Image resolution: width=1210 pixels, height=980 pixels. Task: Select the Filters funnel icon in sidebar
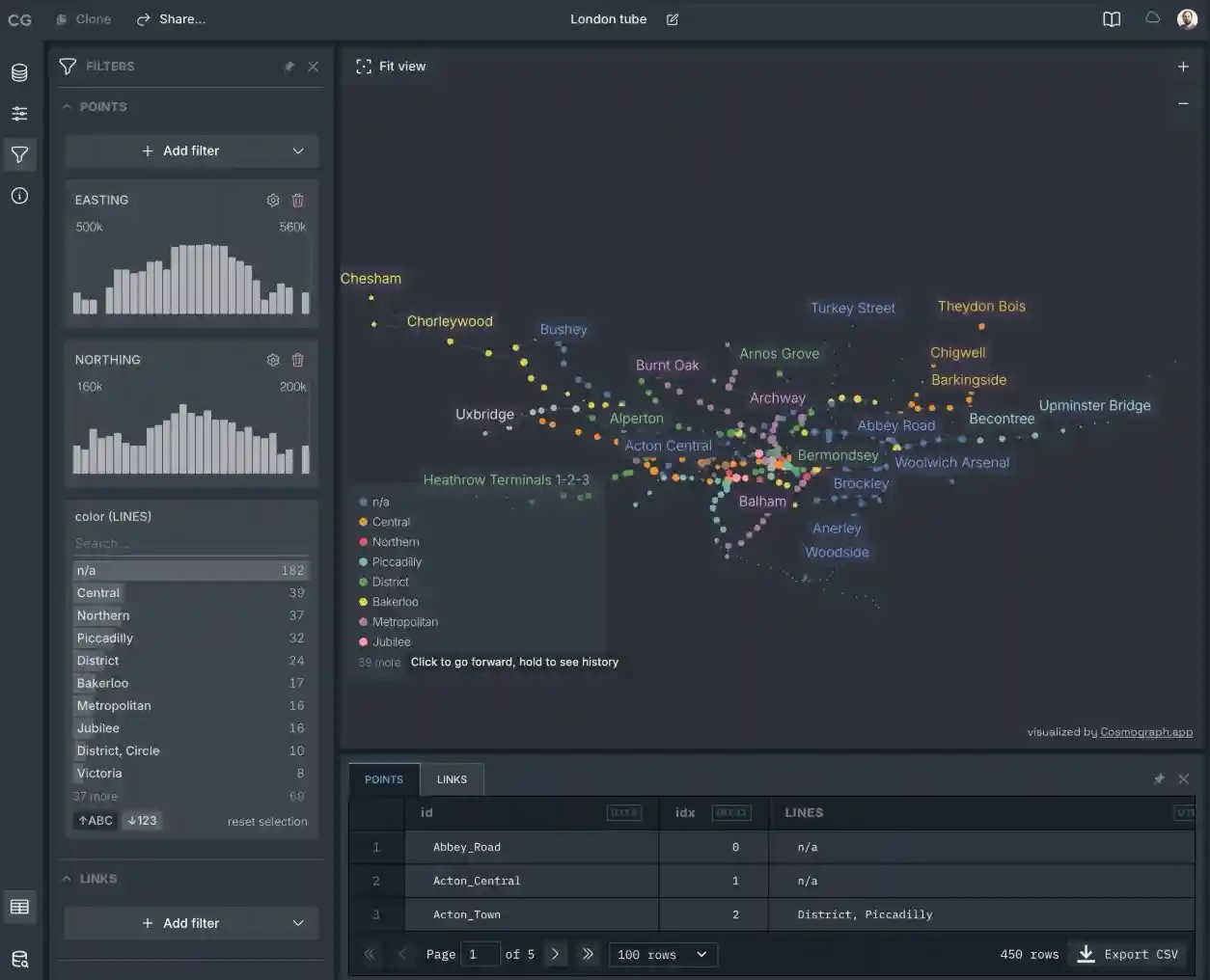pos(19,154)
